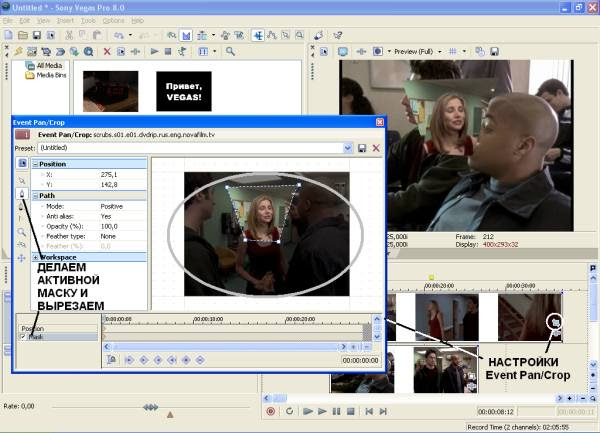Click the move-freely cross arrows icon
600x433 pixels.
point(21,259)
